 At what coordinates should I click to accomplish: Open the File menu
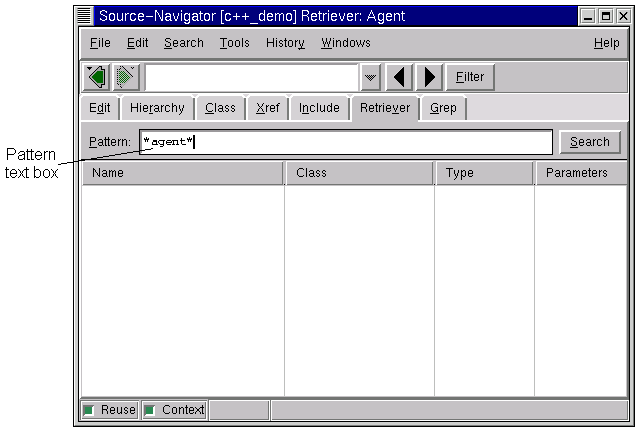tap(100, 43)
